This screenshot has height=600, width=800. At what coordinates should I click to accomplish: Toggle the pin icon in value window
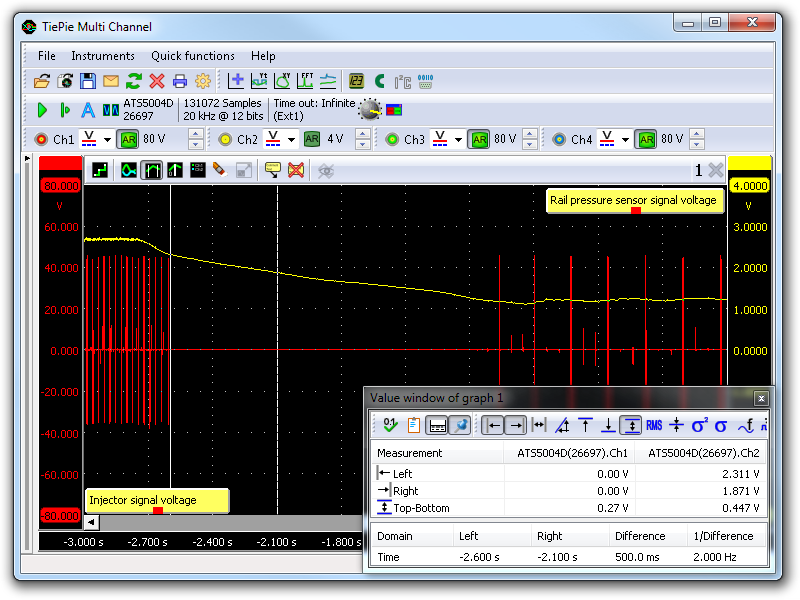pyautogui.click(x=460, y=425)
